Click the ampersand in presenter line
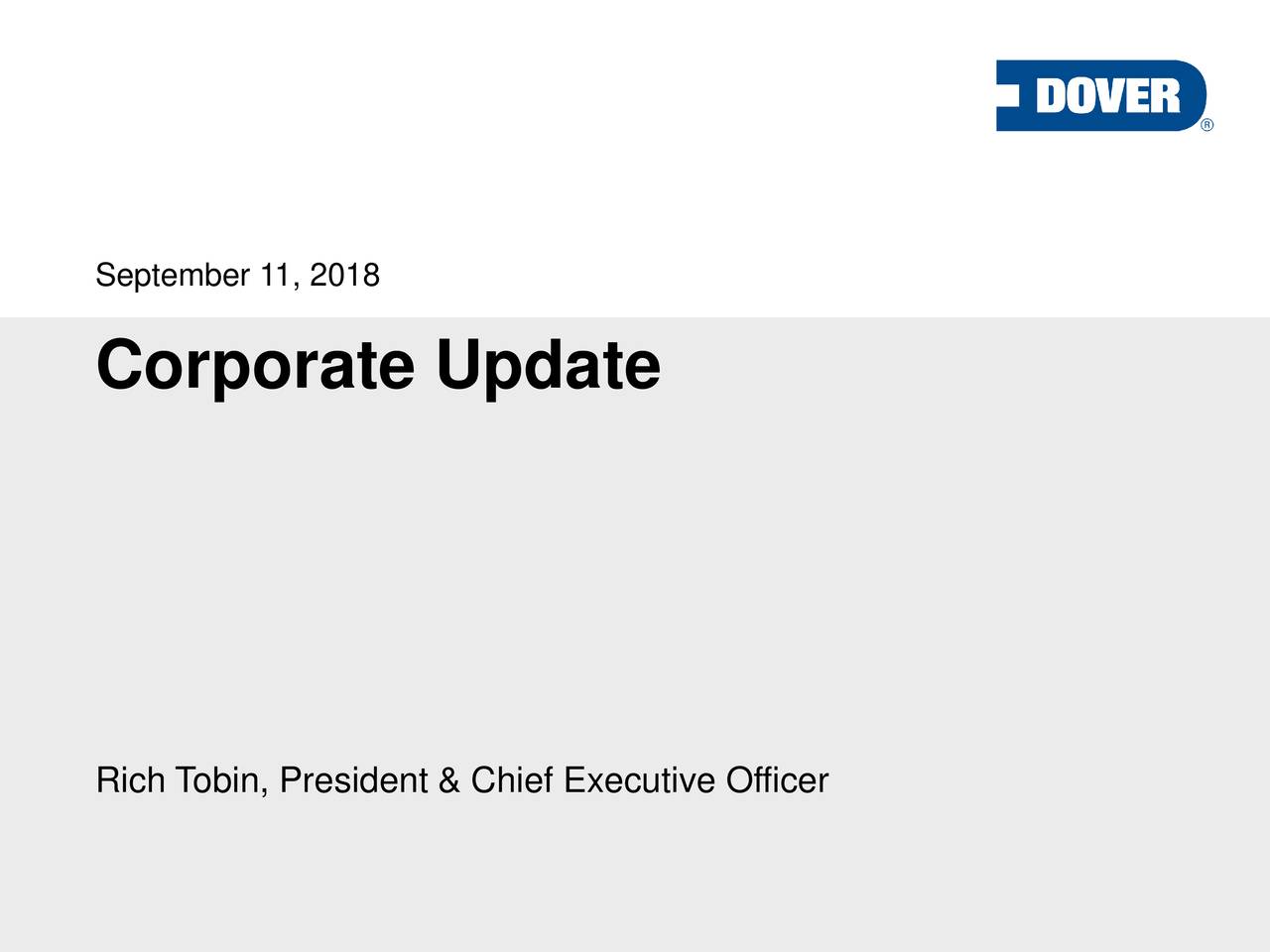The width and height of the screenshot is (1270, 952). [x=448, y=780]
